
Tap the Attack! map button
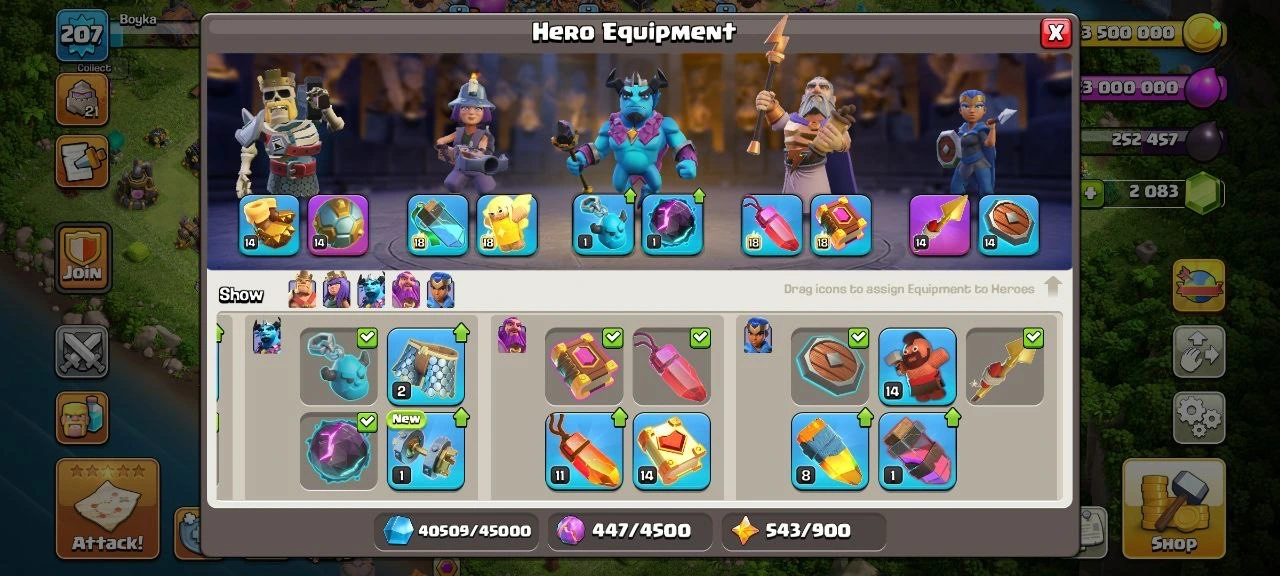[x=107, y=508]
